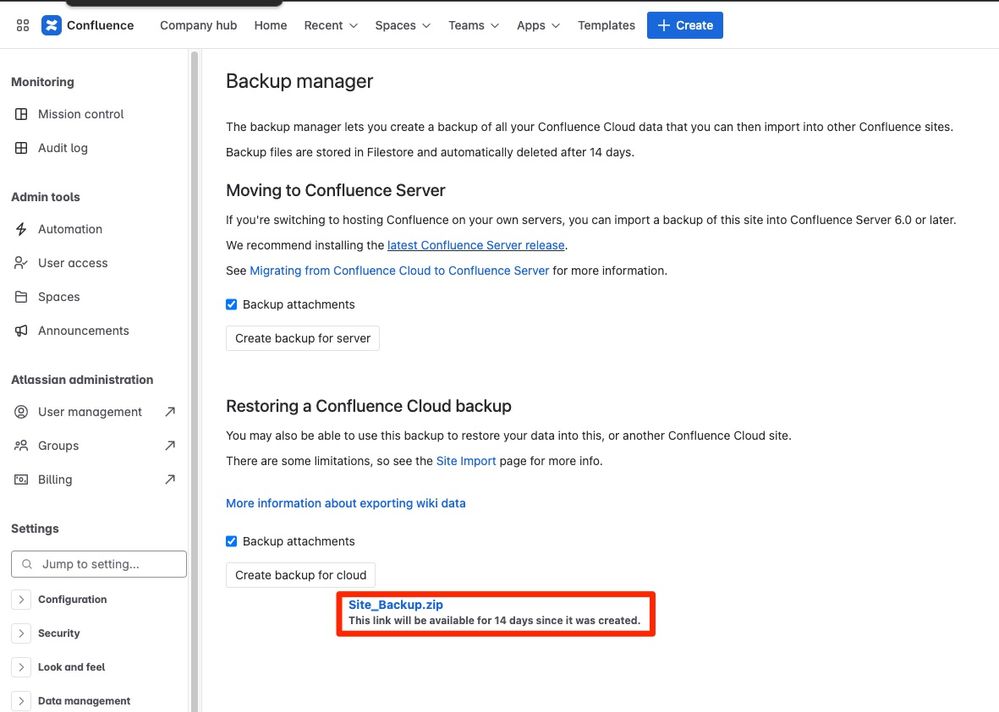The width and height of the screenshot is (999, 712).
Task: Click the Admin tools sidebar heading
Action: click(46, 197)
